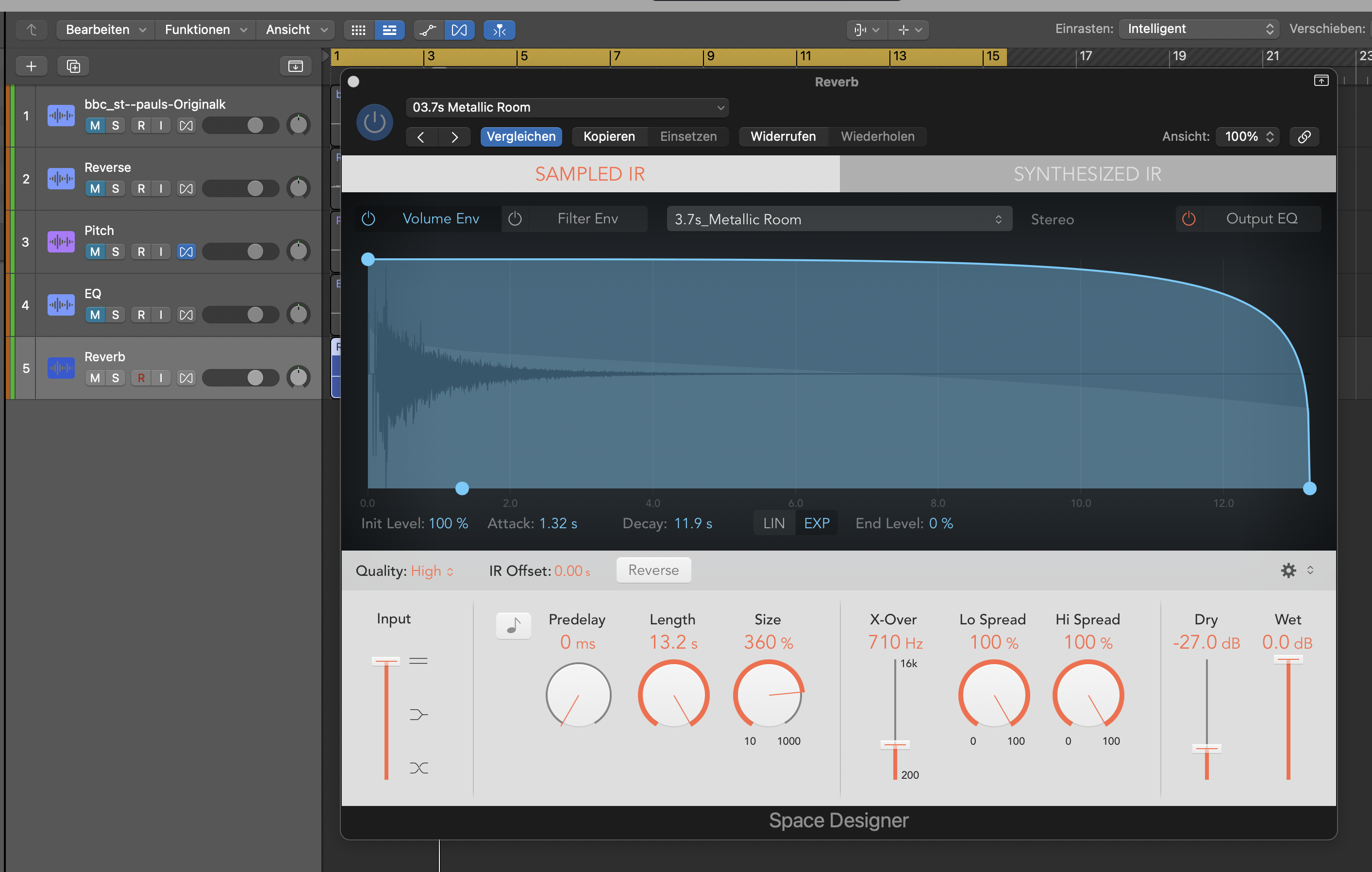Viewport: 1372px width, 872px height.
Task: Enable the Filter Env power toggle
Action: click(515, 219)
